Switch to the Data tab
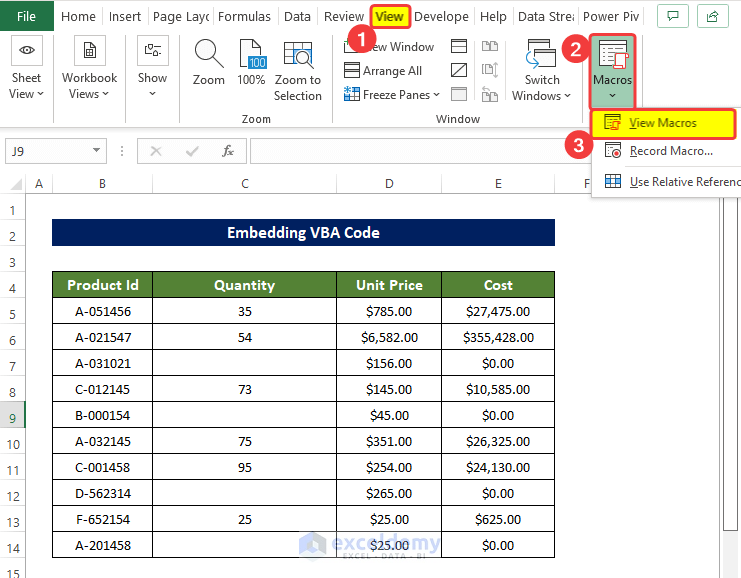 (297, 17)
